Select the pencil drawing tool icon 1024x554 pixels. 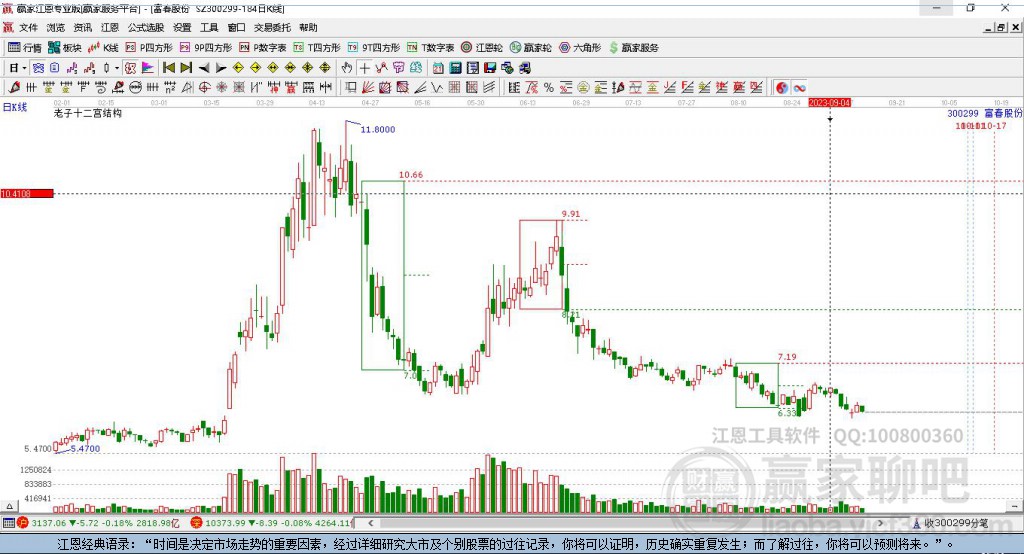click(x=14, y=88)
